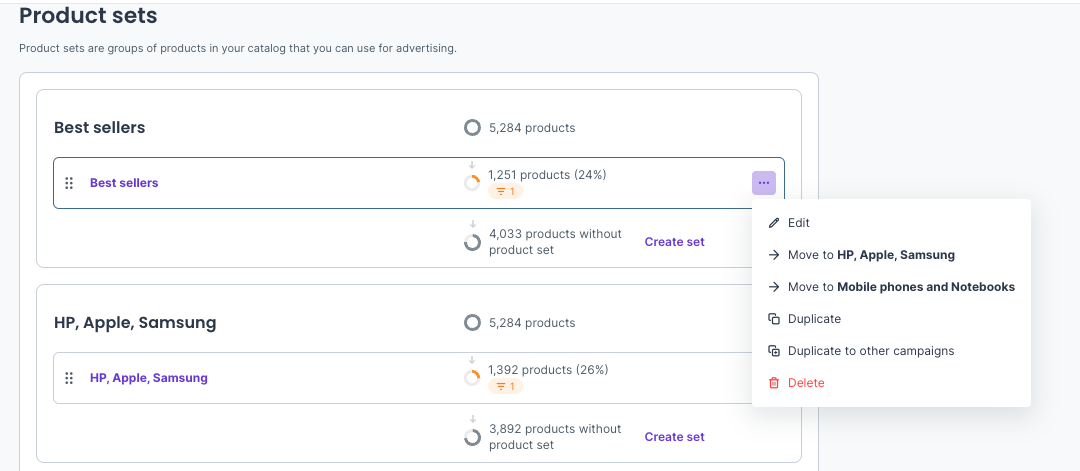Screen dimensions: 1080x471
Task: Click the orange filter badge under 1,392 products
Action: click(x=505, y=386)
